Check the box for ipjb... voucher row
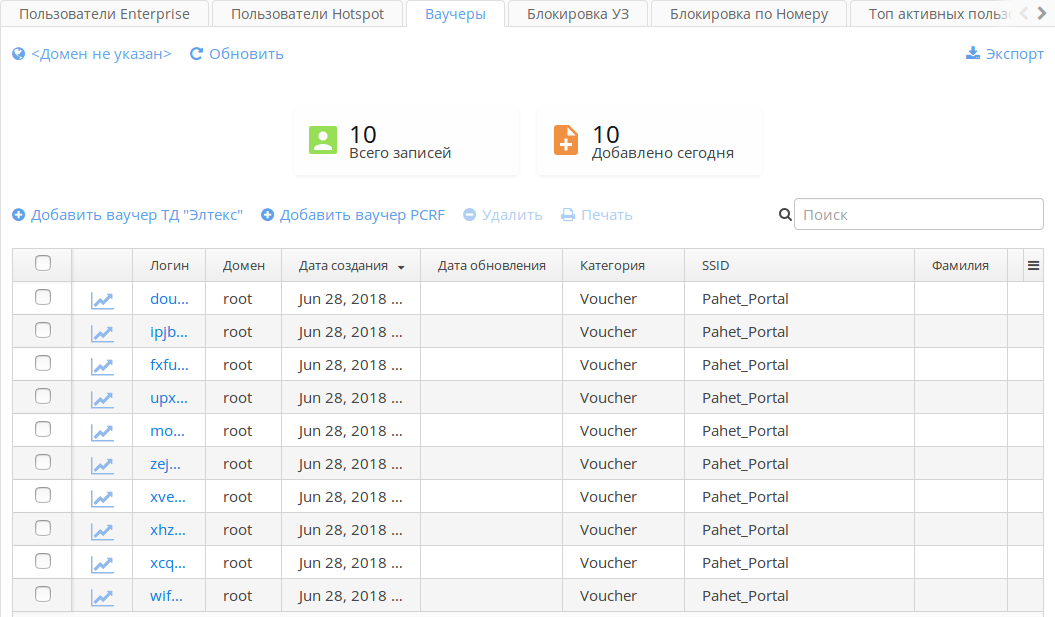 pos(43,330)
